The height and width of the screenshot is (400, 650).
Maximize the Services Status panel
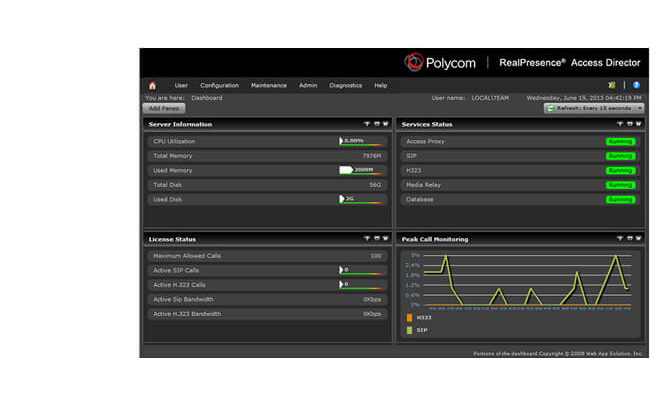click(x=630, y=124)
